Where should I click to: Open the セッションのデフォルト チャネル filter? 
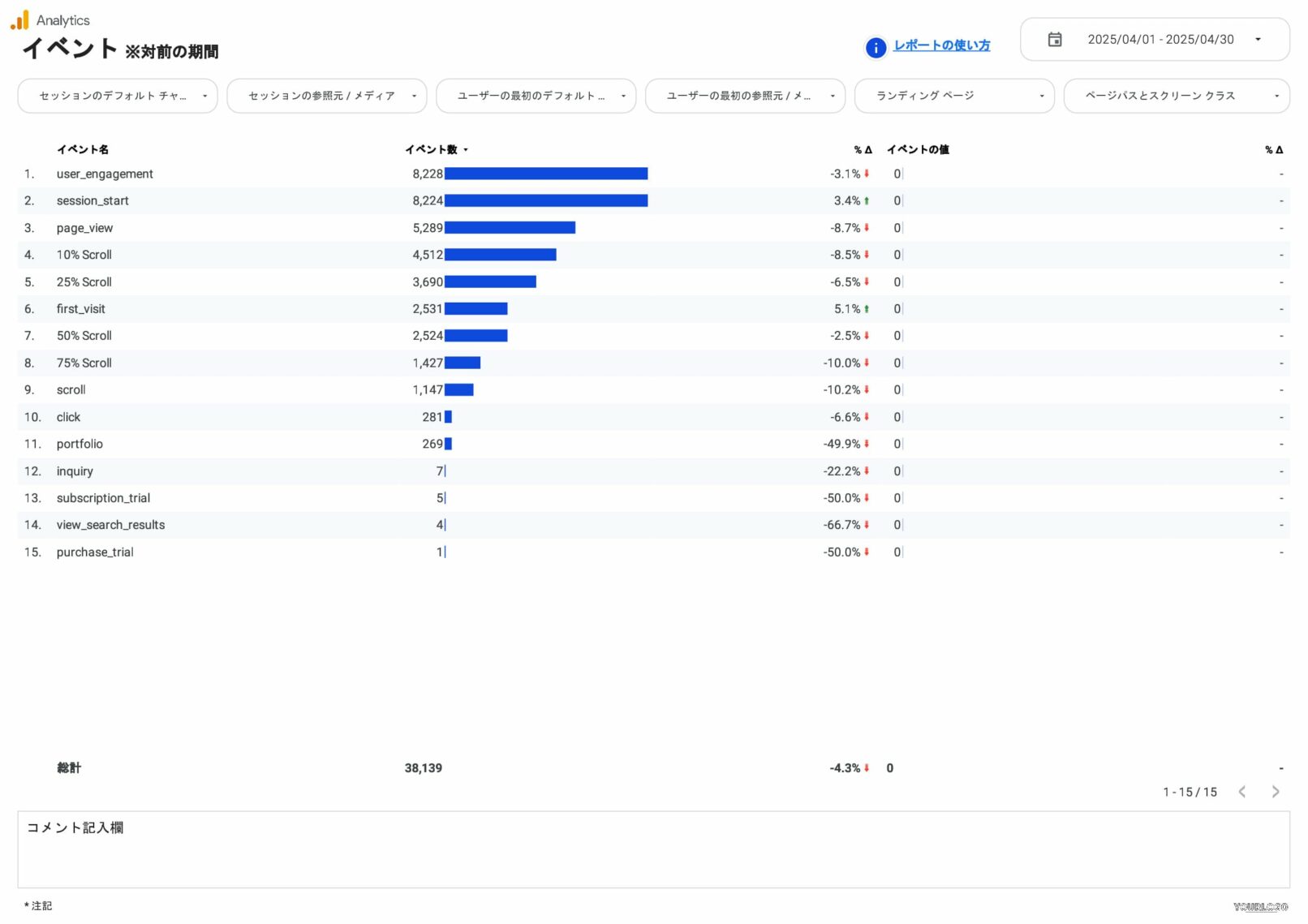point(117,96)
